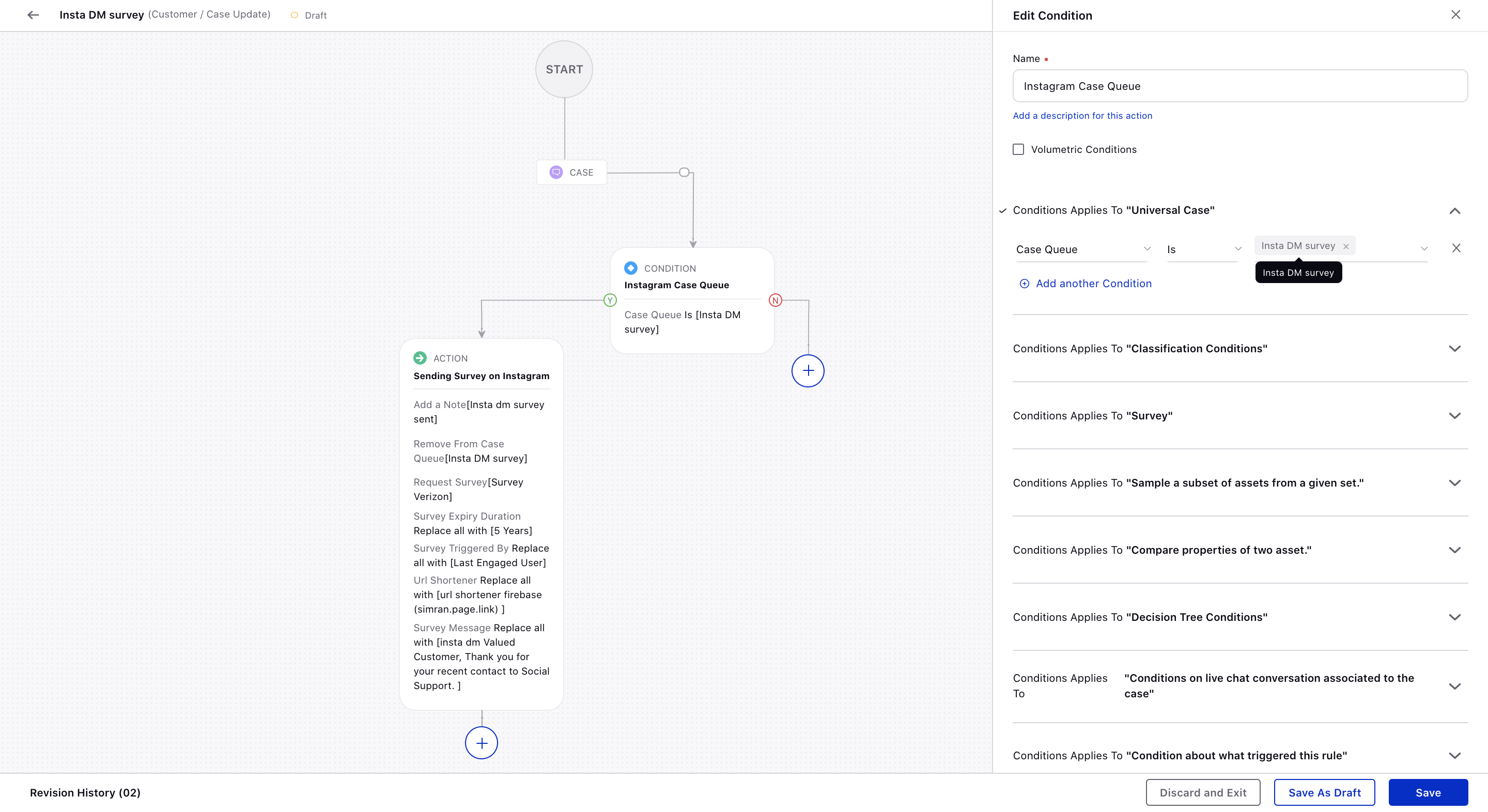Click Discard and Exit button
The height and width of the screenshot is (812, 1488).
click(1202, 793)
